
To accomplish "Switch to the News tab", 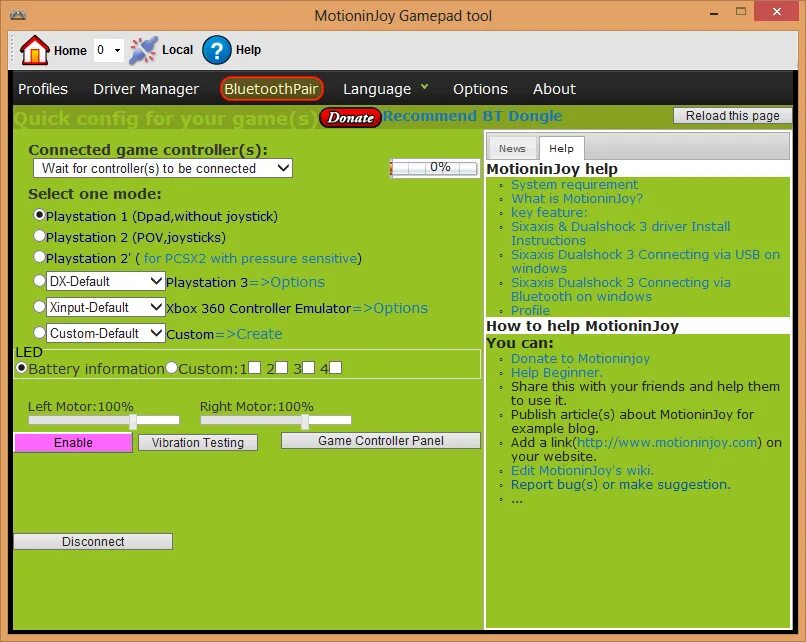I will tap(512, 149).
